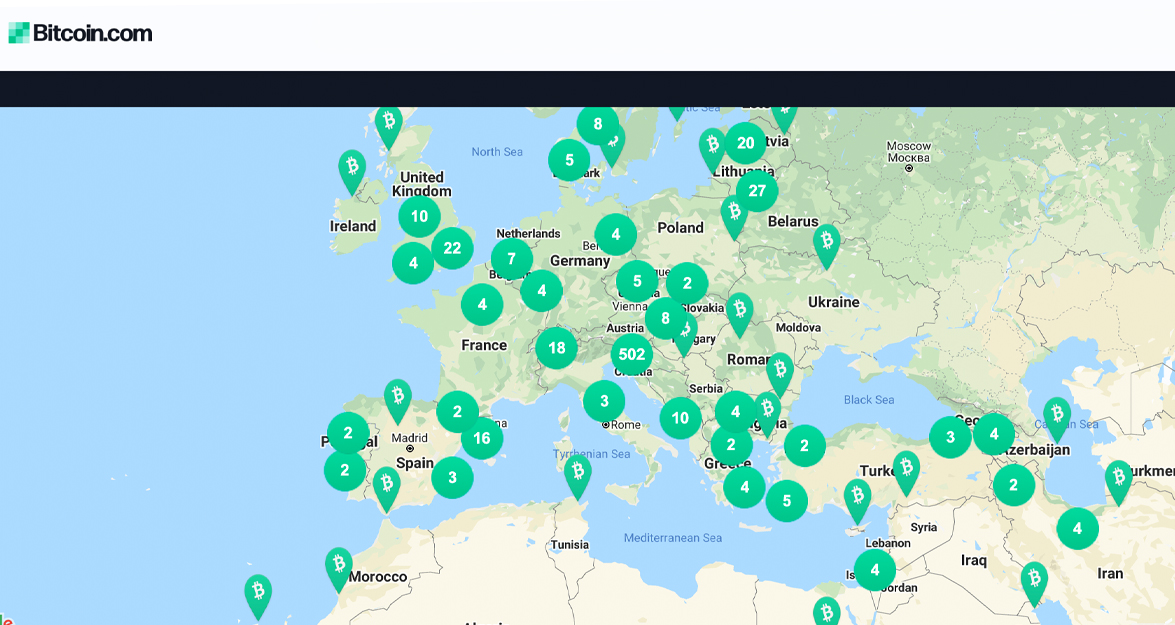Click the 10 cluster over the Adriatic coast
Image resolution: width=1175 pixels, height=625 pixels.
point(680,418)
